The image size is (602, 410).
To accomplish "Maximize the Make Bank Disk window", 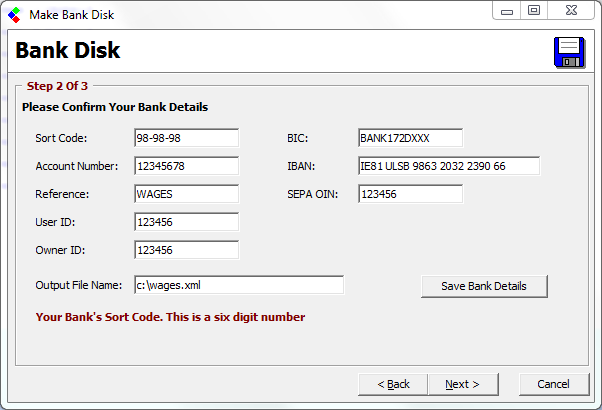I will 534,10.
